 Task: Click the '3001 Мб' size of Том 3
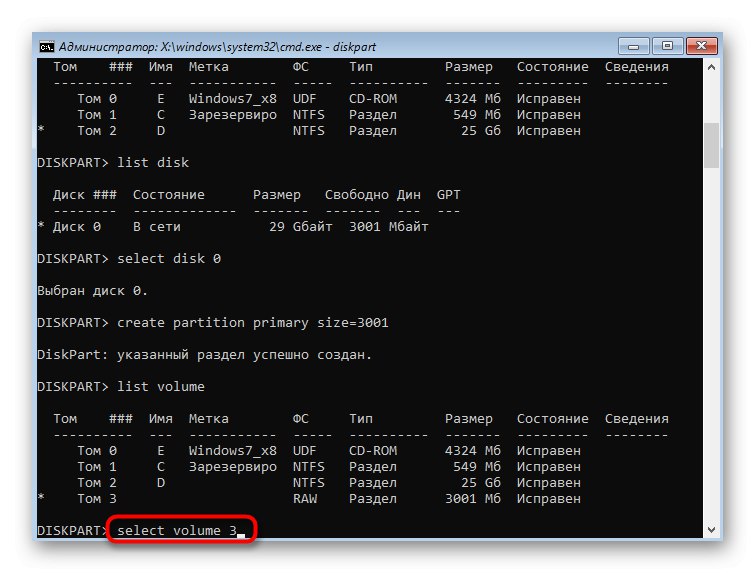point(473,499)
